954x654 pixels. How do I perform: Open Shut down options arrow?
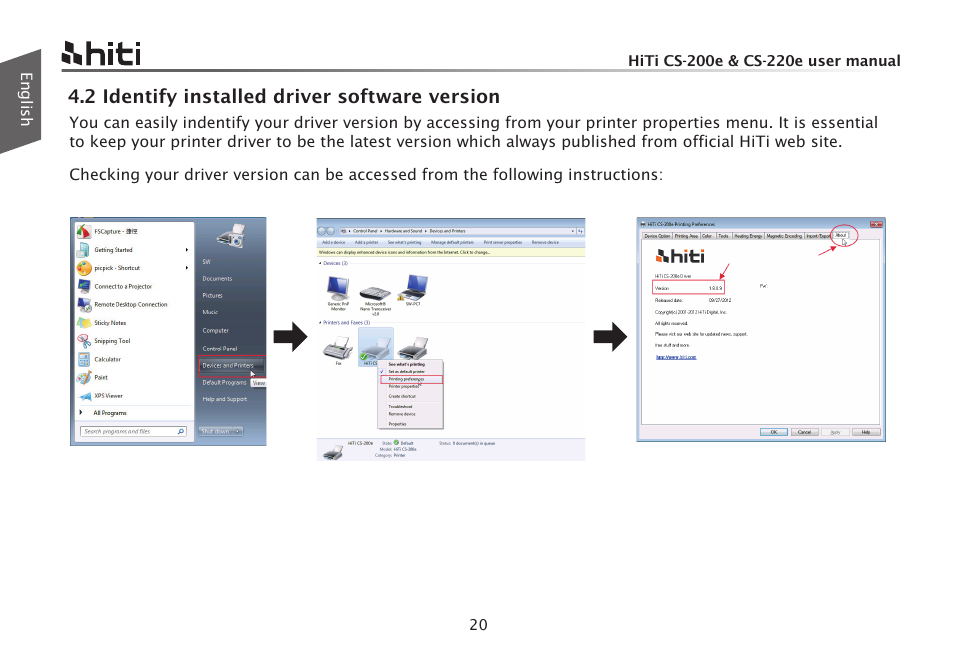click(238, 431)
